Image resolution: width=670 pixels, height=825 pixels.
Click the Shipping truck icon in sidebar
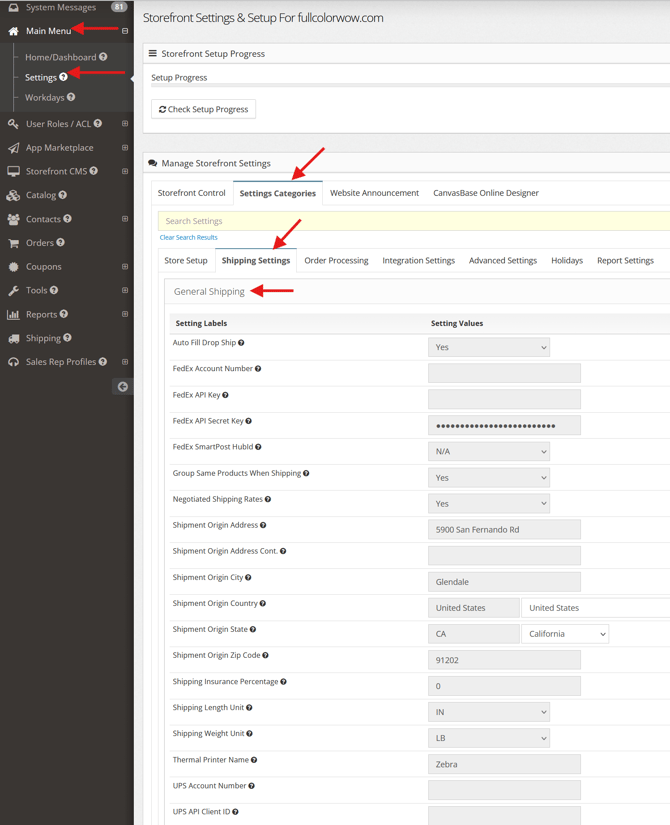[x=13, y=339]
